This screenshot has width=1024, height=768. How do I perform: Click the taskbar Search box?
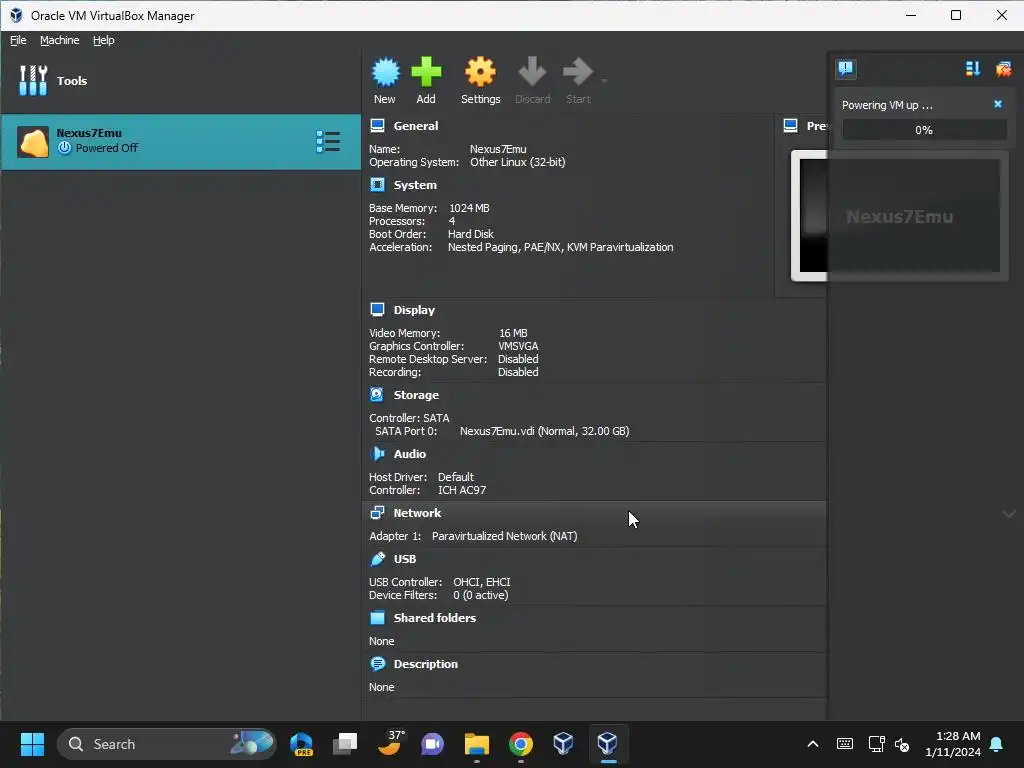coord(167,744)
